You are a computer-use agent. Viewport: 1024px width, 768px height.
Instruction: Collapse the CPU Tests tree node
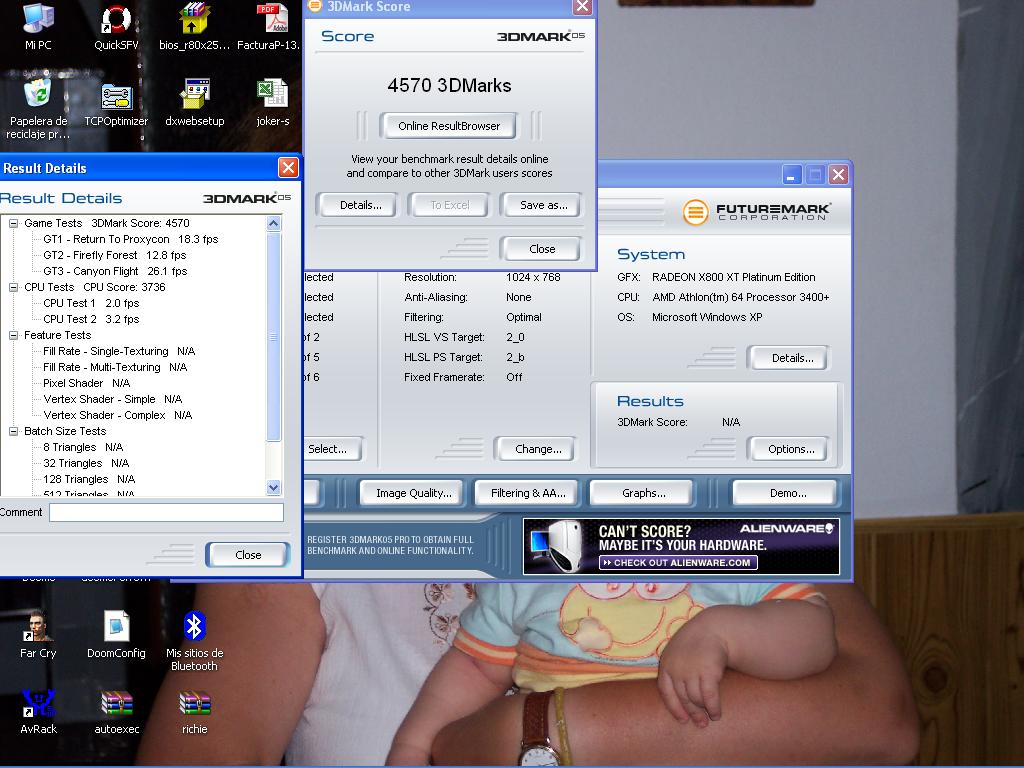tap(14, 288)
